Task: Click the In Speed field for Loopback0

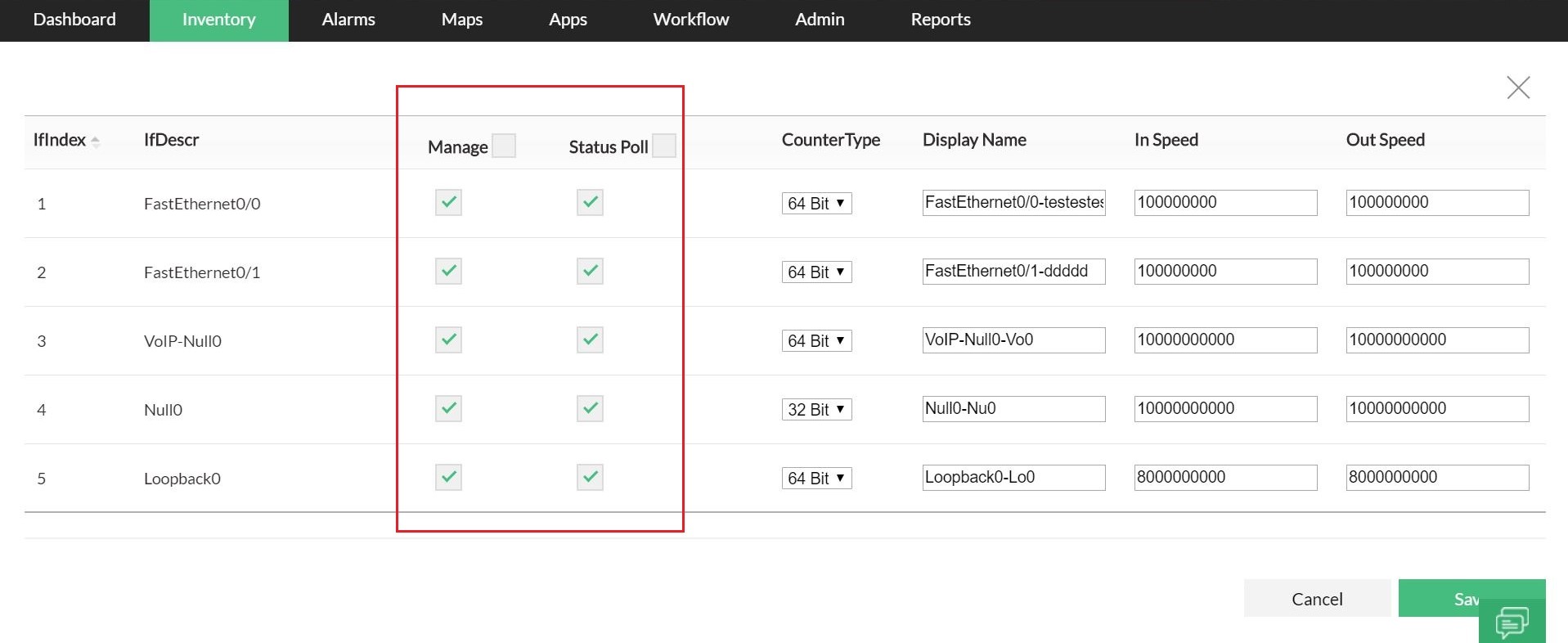Action: (x=1225, y=477)
